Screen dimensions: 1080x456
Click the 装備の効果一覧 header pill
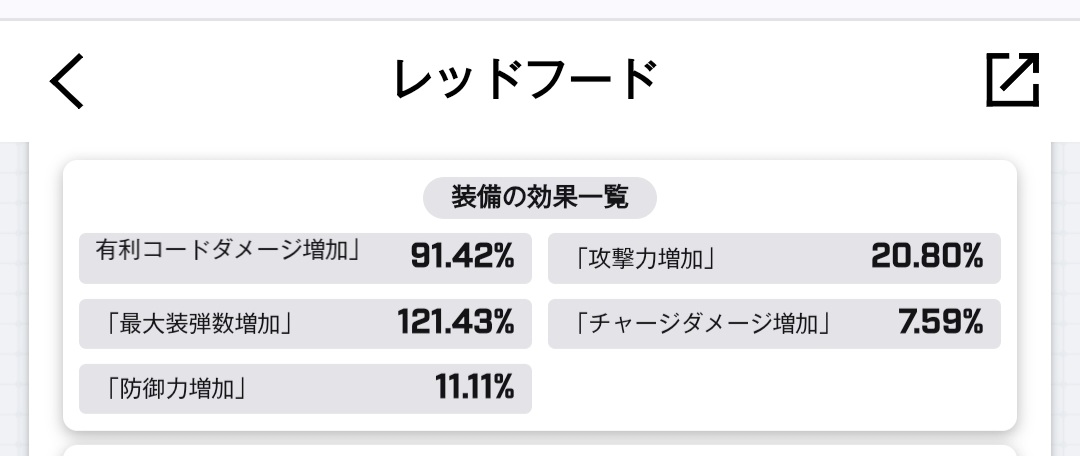point(539,198)
